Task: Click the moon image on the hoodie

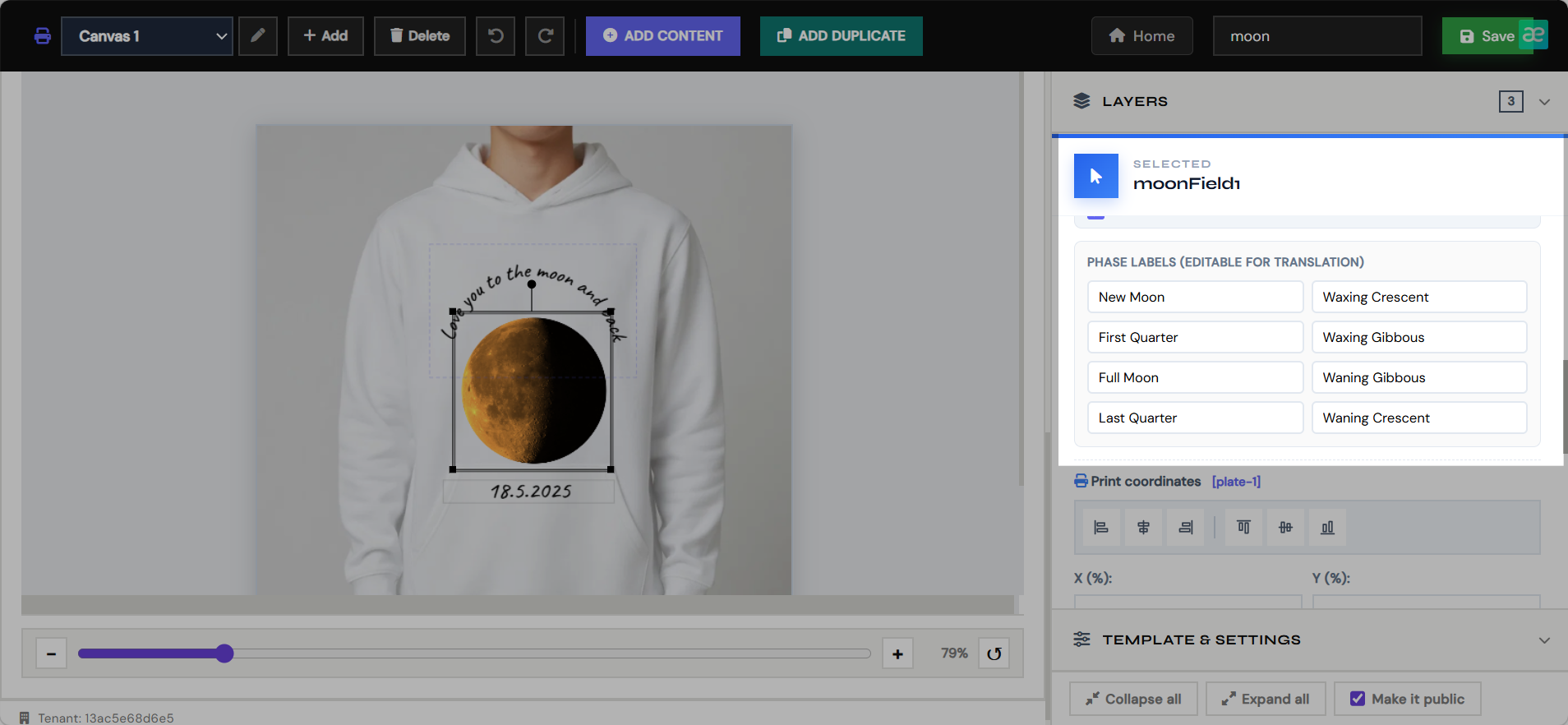Action: click(533, 391)
